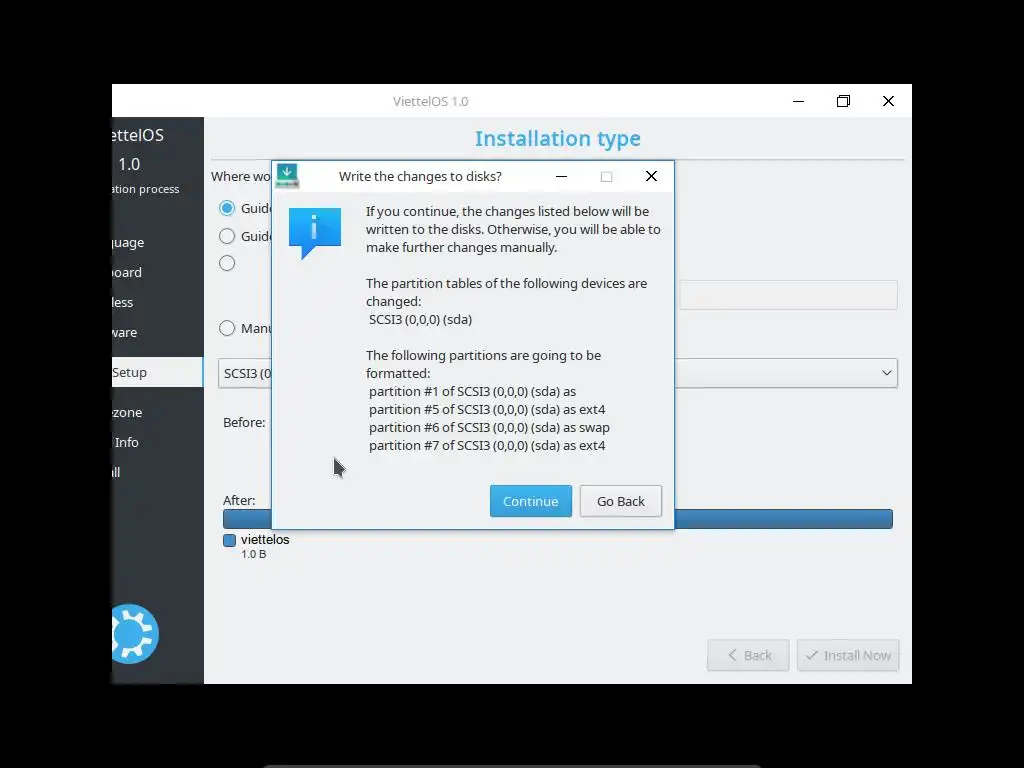The height and width of the screenshot is (768, 1024).
Task: Click the Go Back button in dialog
Action: point(620,501)
